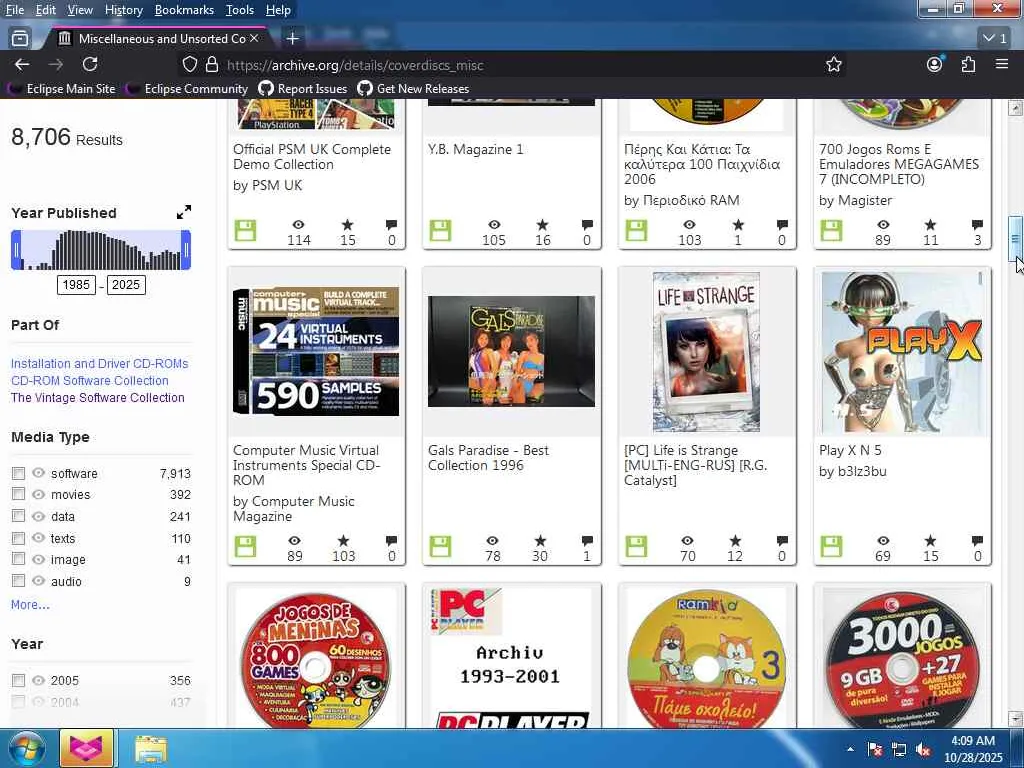
Task: Check the image media type checkbox
Action: [x=18, y=559]
